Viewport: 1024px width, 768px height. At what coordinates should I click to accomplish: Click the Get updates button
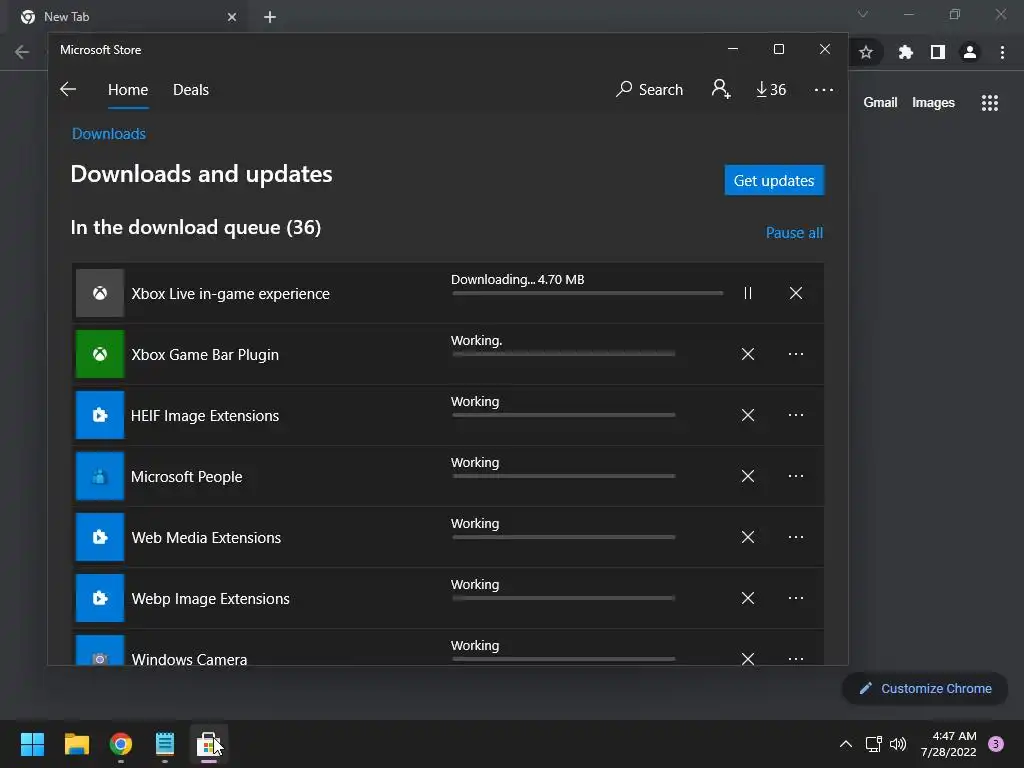[x=774, y=180]
